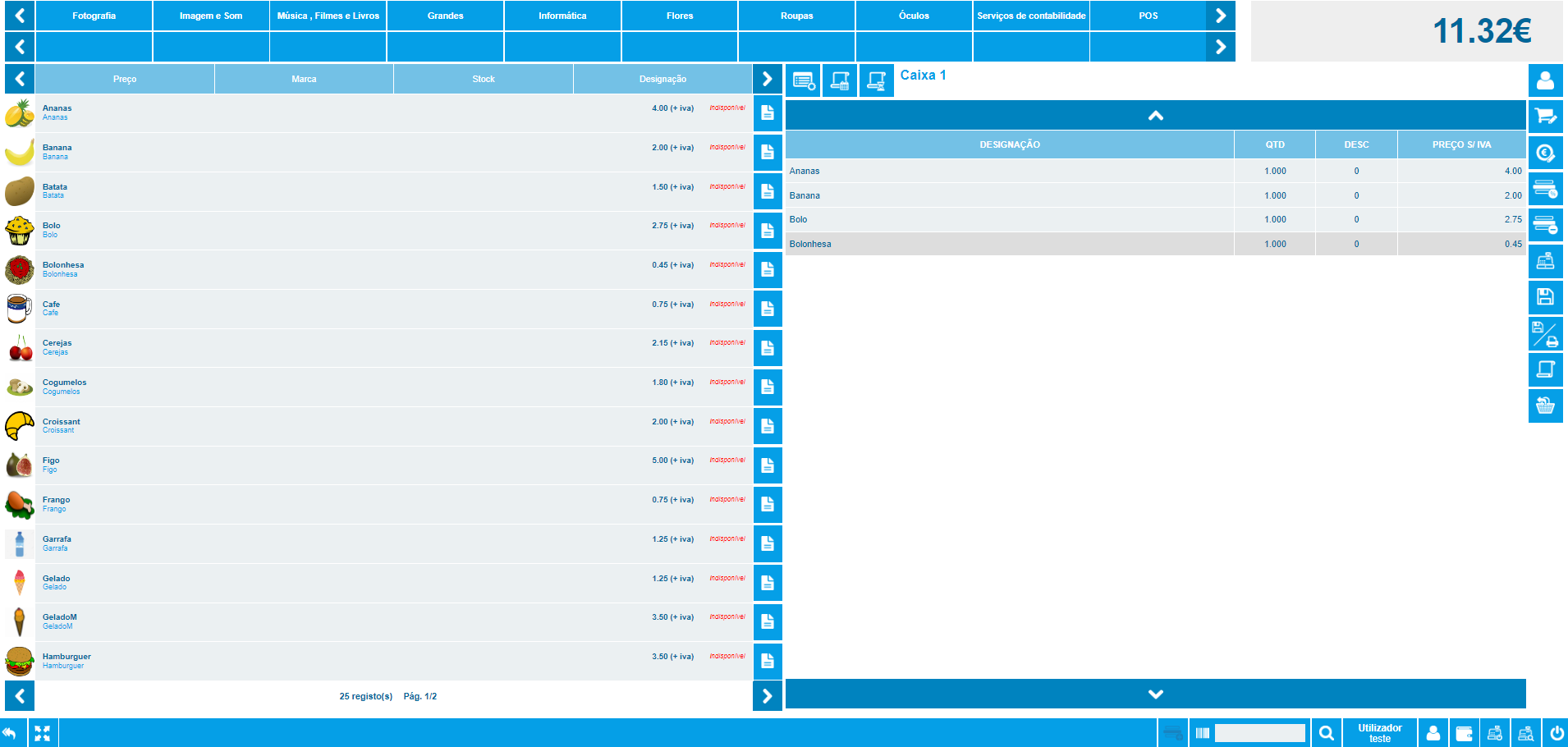1568x747 pixels.
Task: Open the Flores category tab
Action: click(x=680, y=16)
